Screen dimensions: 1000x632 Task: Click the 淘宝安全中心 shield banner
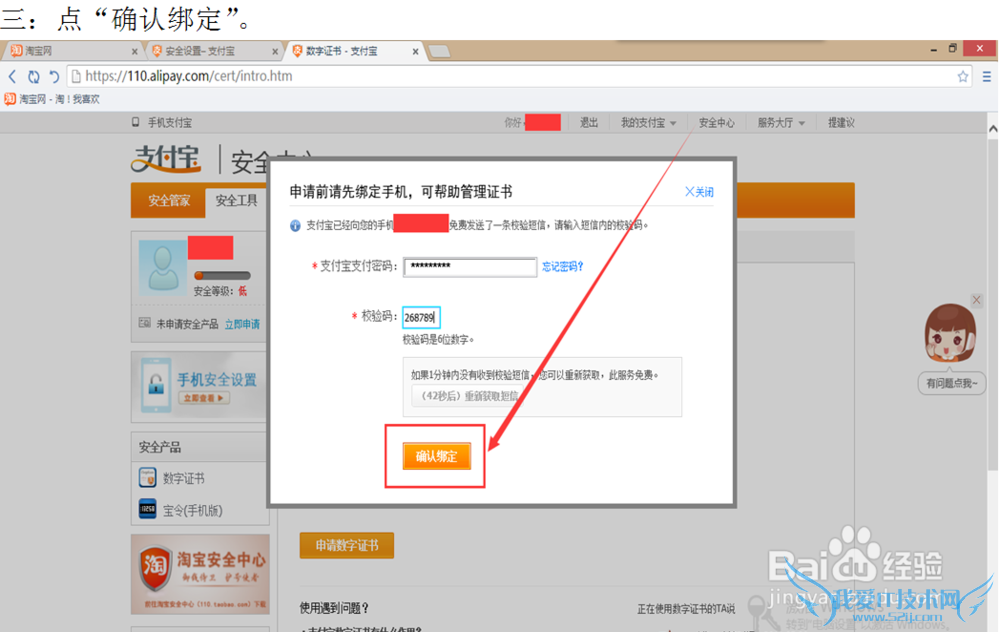click(200, 574)
